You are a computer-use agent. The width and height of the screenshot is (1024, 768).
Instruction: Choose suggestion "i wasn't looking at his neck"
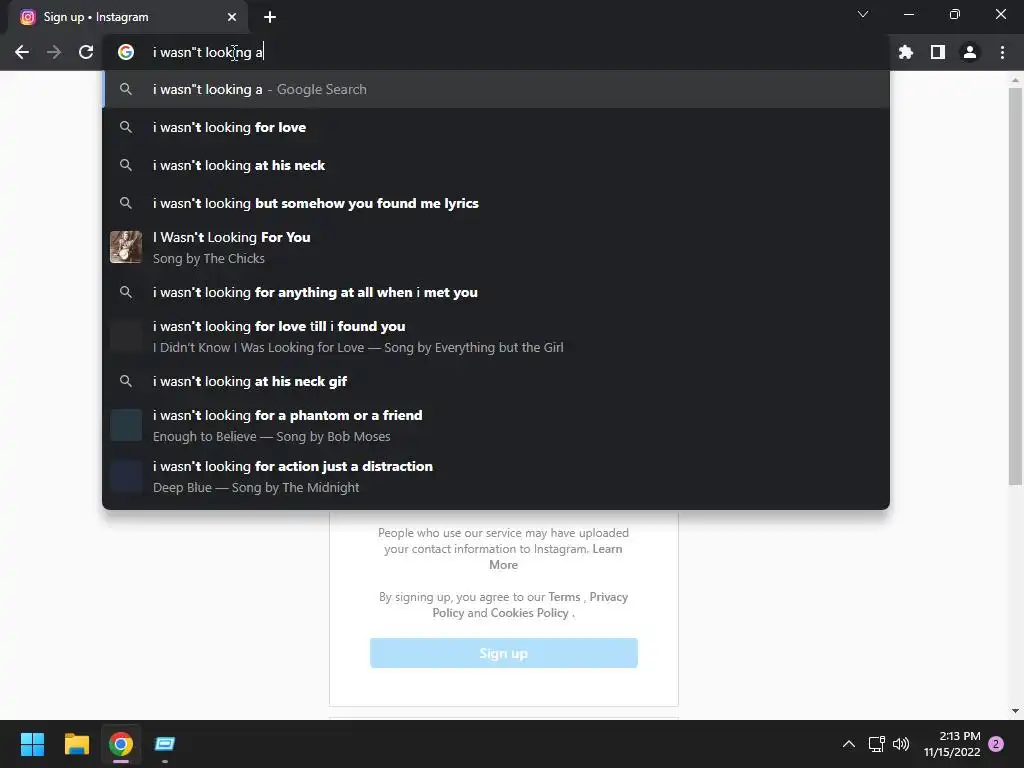(496, 165)
